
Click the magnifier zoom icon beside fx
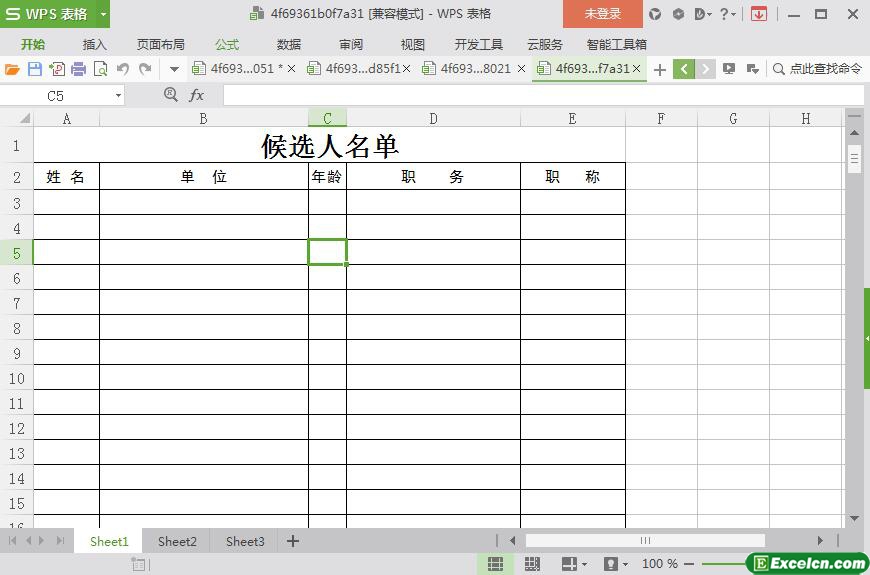pos(171,95)
